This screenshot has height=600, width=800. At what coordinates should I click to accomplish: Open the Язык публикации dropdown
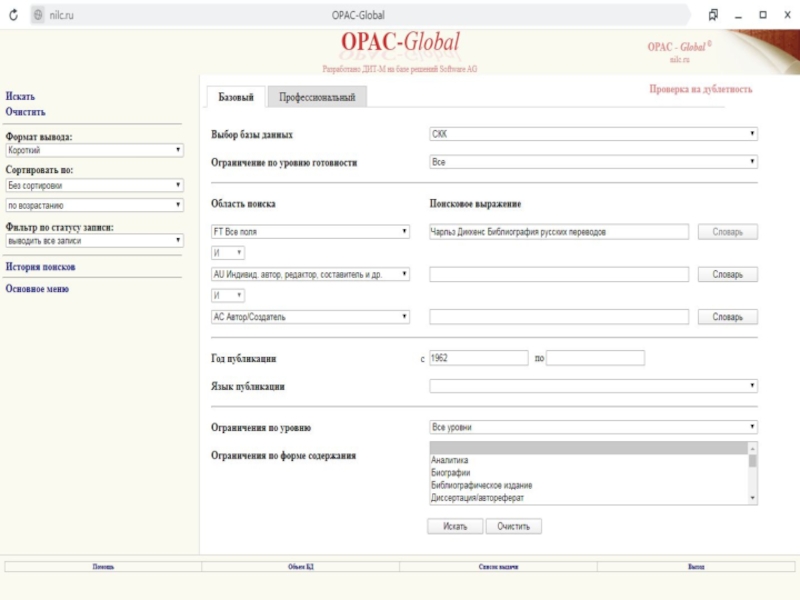click(x=593, y=386)
